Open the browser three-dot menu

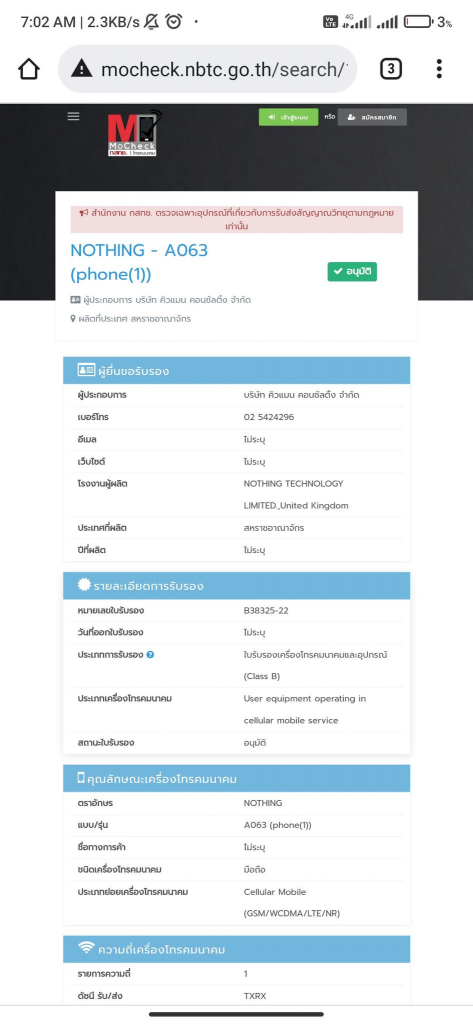pyautogui.click(x=439, y=69)
